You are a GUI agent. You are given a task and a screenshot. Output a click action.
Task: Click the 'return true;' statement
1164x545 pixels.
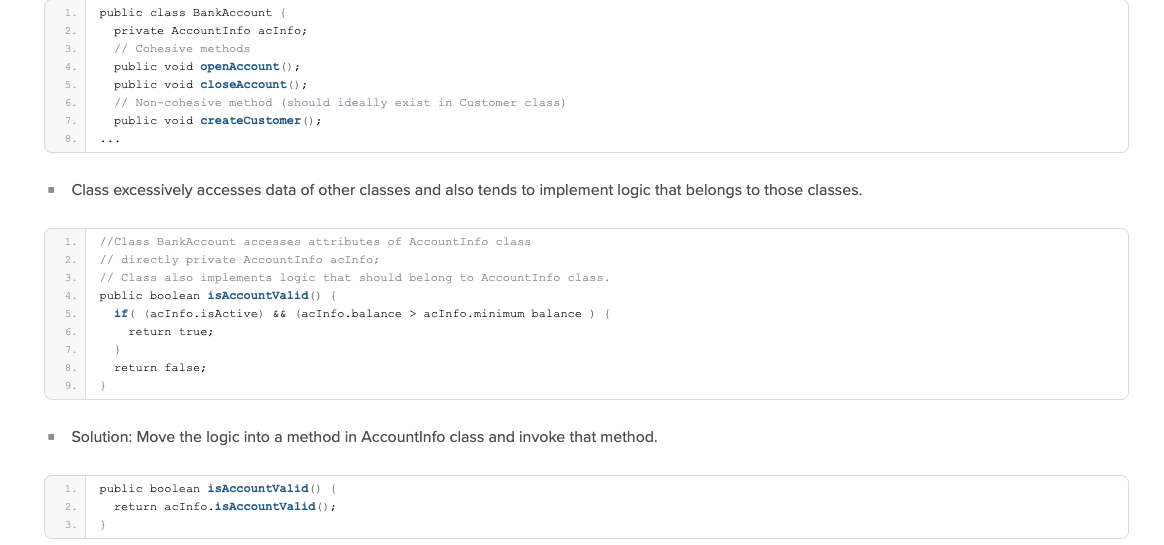[171, 332]
